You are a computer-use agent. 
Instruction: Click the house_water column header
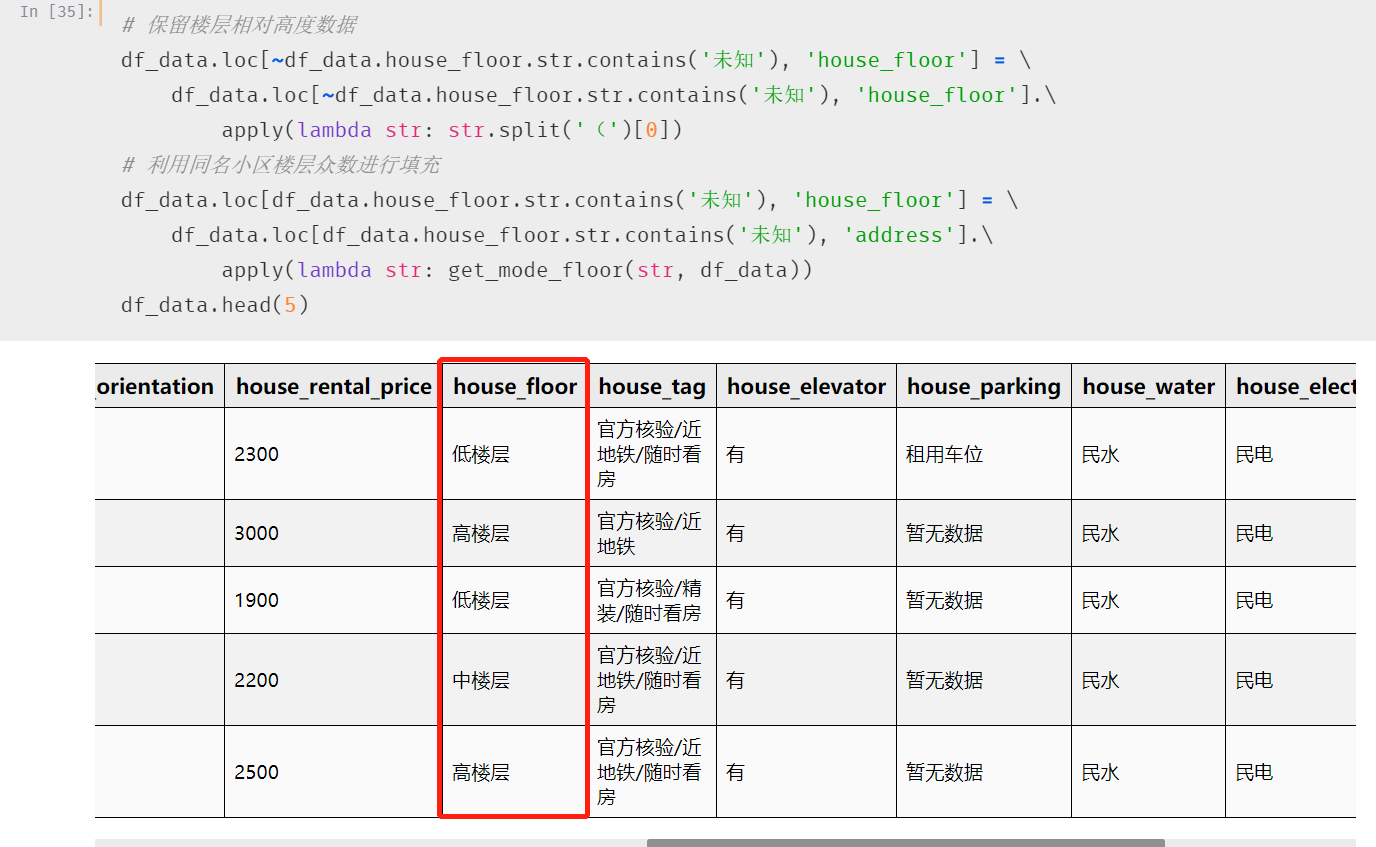pyautogui.click(x=1148, y=386)
